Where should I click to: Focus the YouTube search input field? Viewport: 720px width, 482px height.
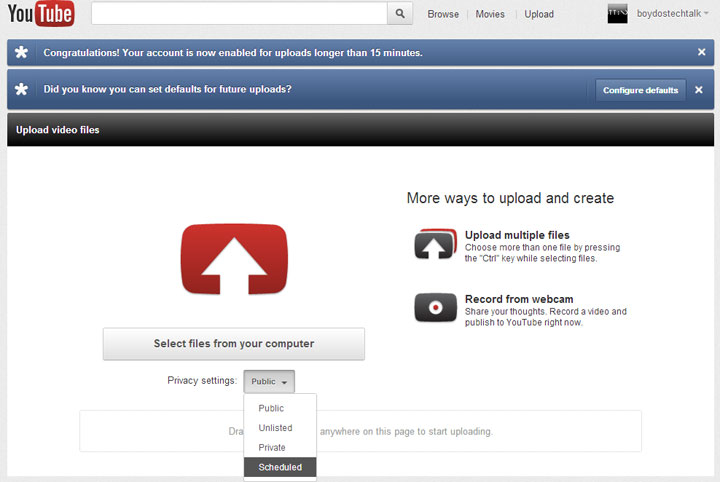tap(238, 13)
